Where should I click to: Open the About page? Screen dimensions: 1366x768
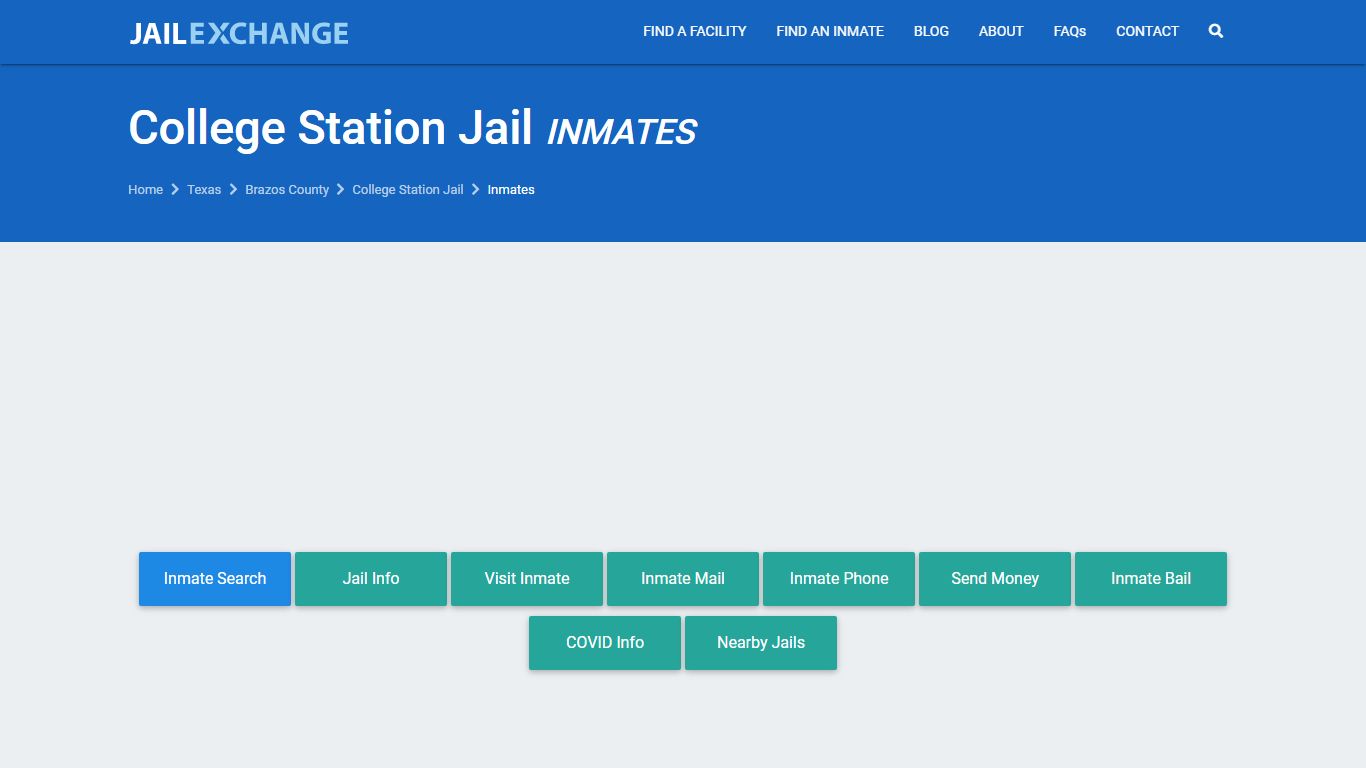pyautogui.click(x=1001, y=31)
